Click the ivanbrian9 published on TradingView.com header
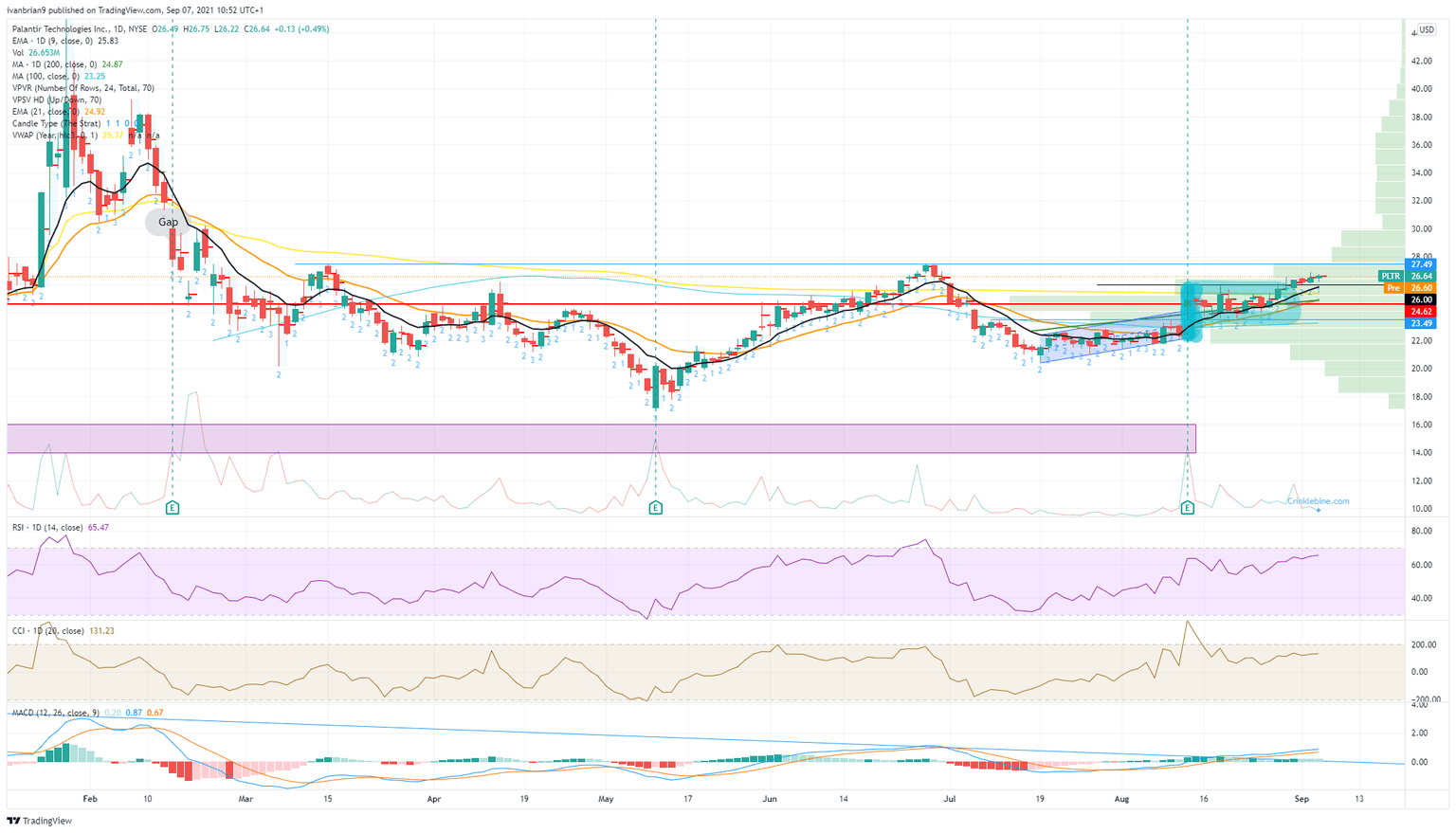 135,9
